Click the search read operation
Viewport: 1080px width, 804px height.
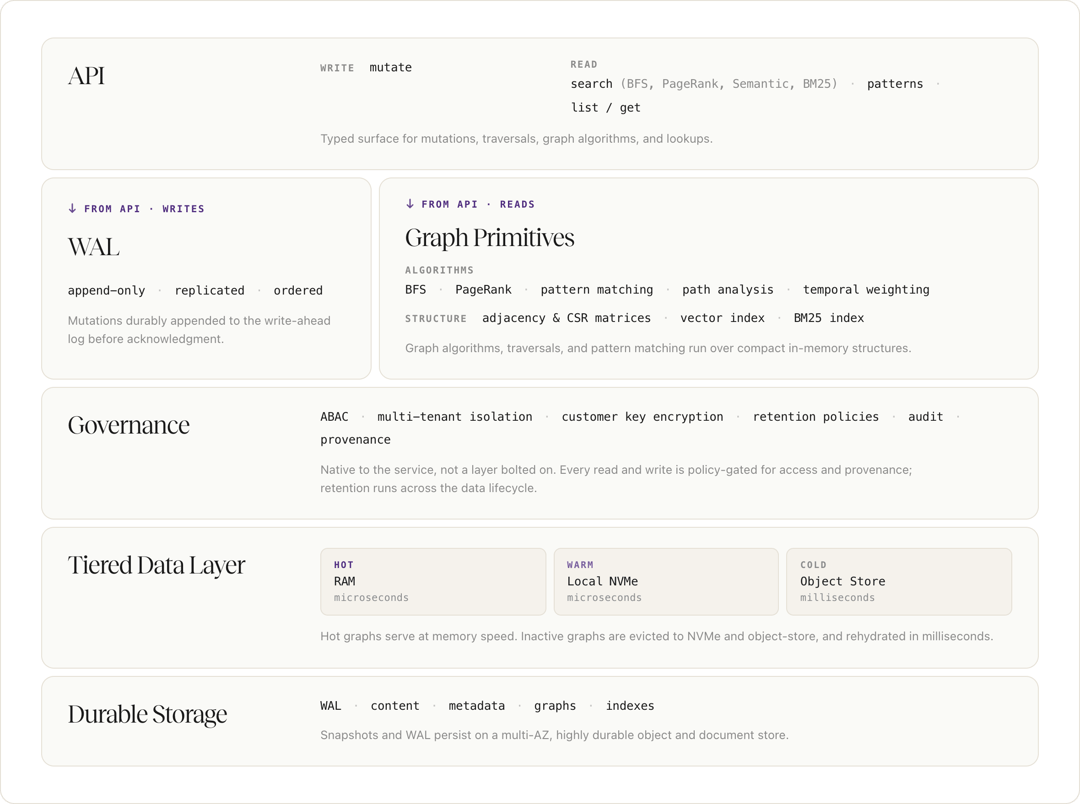pos(591,84)
